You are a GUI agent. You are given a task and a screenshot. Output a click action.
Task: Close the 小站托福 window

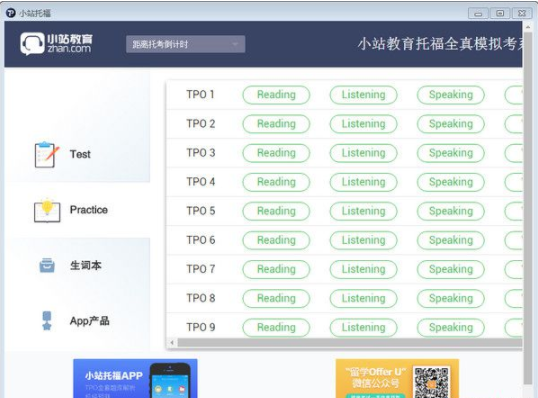[522, 13]
